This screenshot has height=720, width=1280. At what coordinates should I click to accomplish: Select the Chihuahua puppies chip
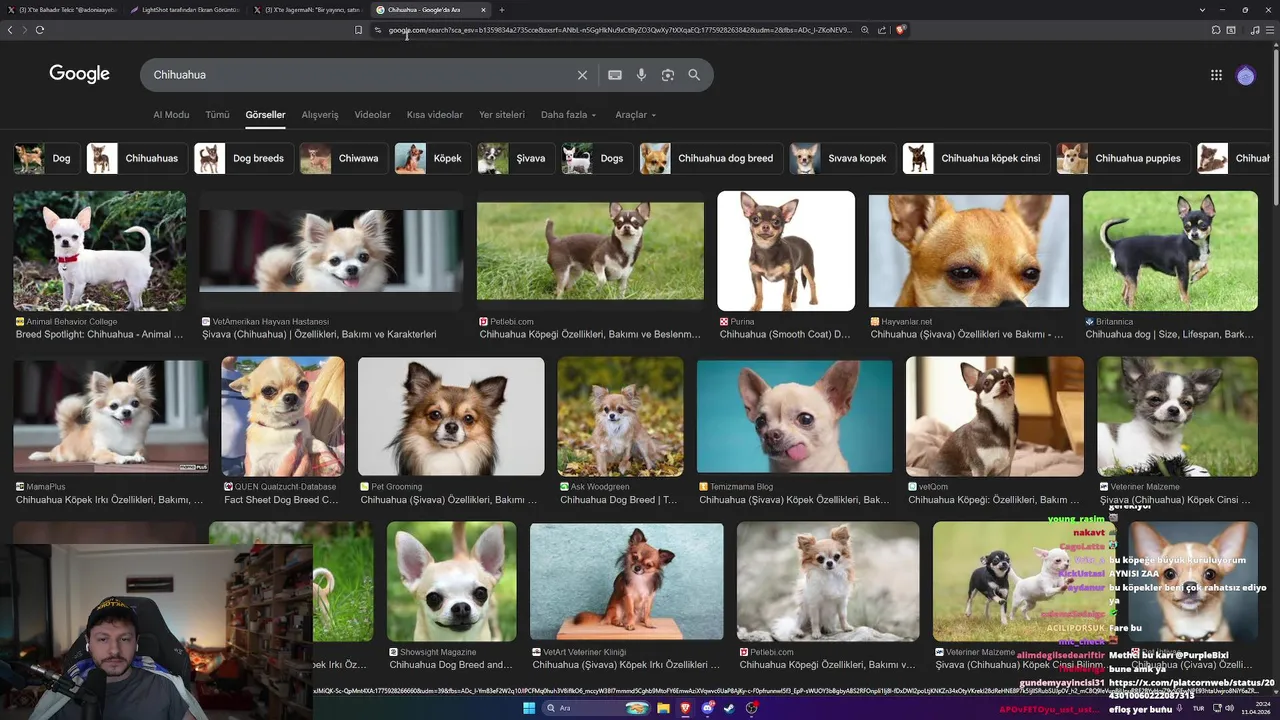coord(1123,158)
